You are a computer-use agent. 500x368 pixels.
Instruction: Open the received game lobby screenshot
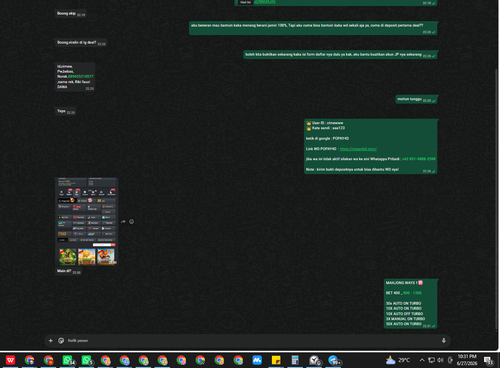87,222
